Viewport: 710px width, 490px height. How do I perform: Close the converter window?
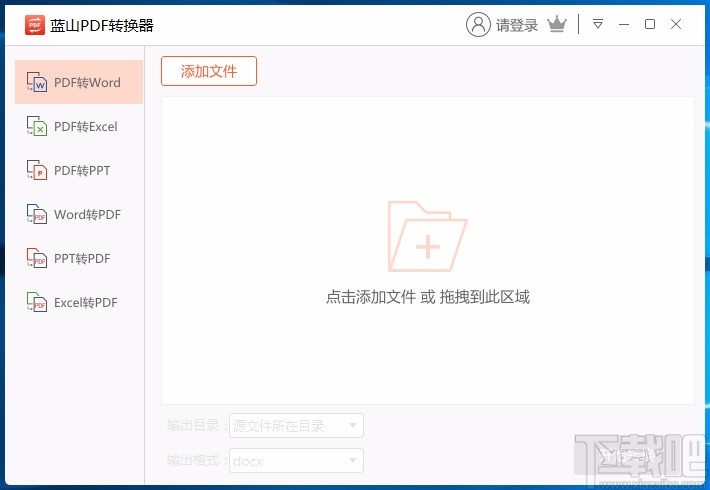(x=676, y=24)
